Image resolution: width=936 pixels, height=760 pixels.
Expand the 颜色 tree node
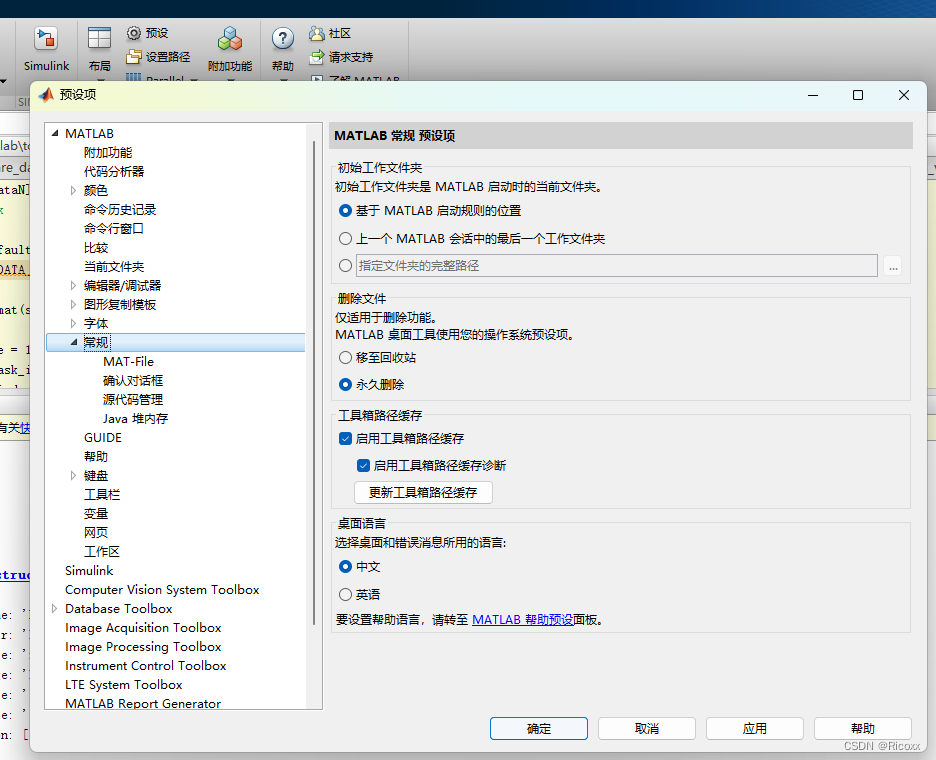click(73, 190)
